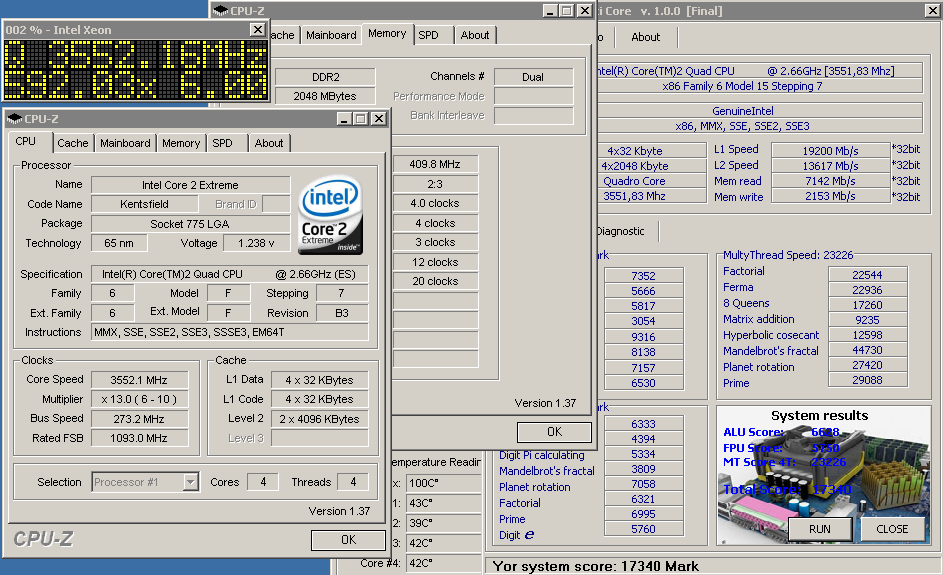The width and height of the screenshot is (943, 575).
Task: Select About tab in back CPU-Z window
Action: point(475,35)
